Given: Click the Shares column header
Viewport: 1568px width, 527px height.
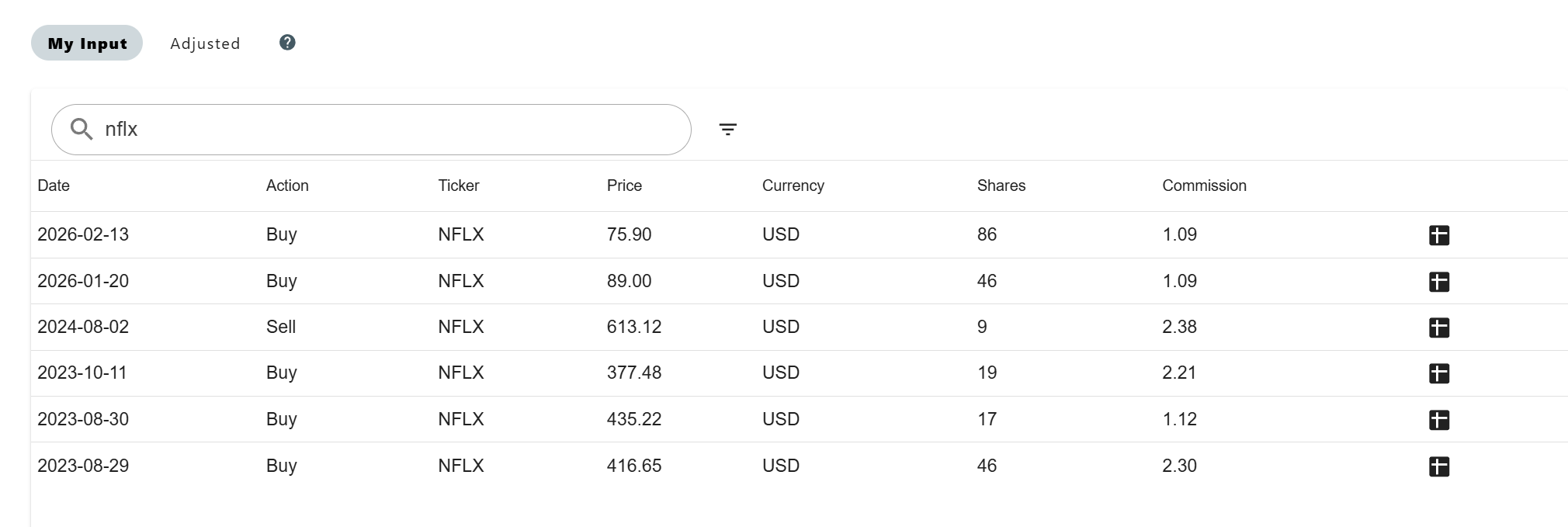Looking at the screenshot, I should pyautogui.click(x=1001, y=185).
